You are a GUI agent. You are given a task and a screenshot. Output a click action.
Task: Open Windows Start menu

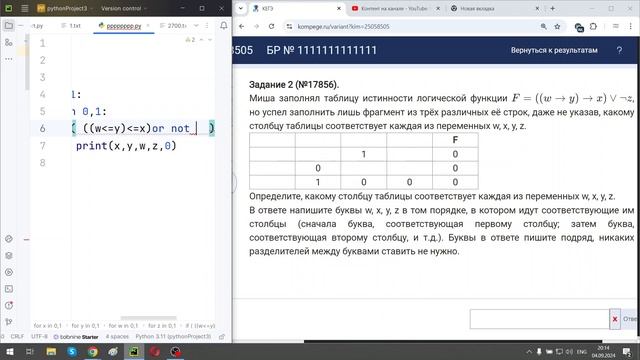9,352
